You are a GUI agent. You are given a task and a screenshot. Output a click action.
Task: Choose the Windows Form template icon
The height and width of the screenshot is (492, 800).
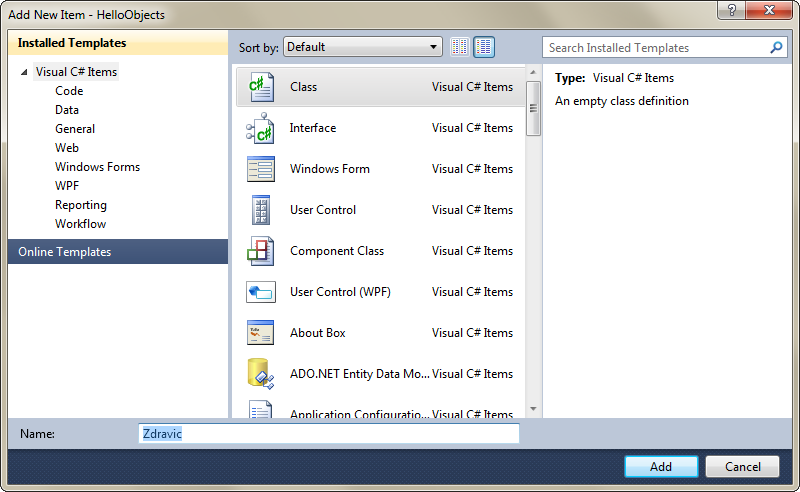(x=261, y=169)
